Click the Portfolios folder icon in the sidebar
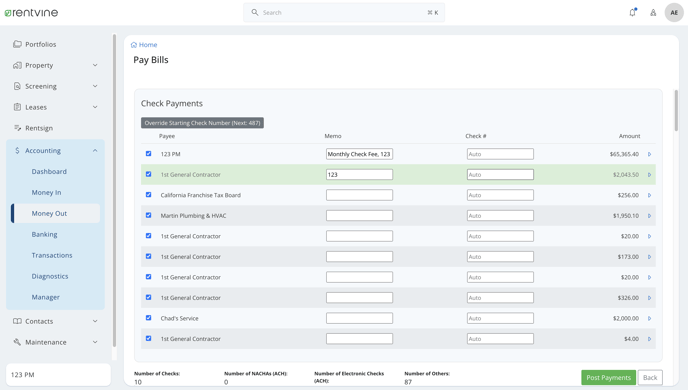The width and height of the screenshot is (688, 390). [17, 44]
